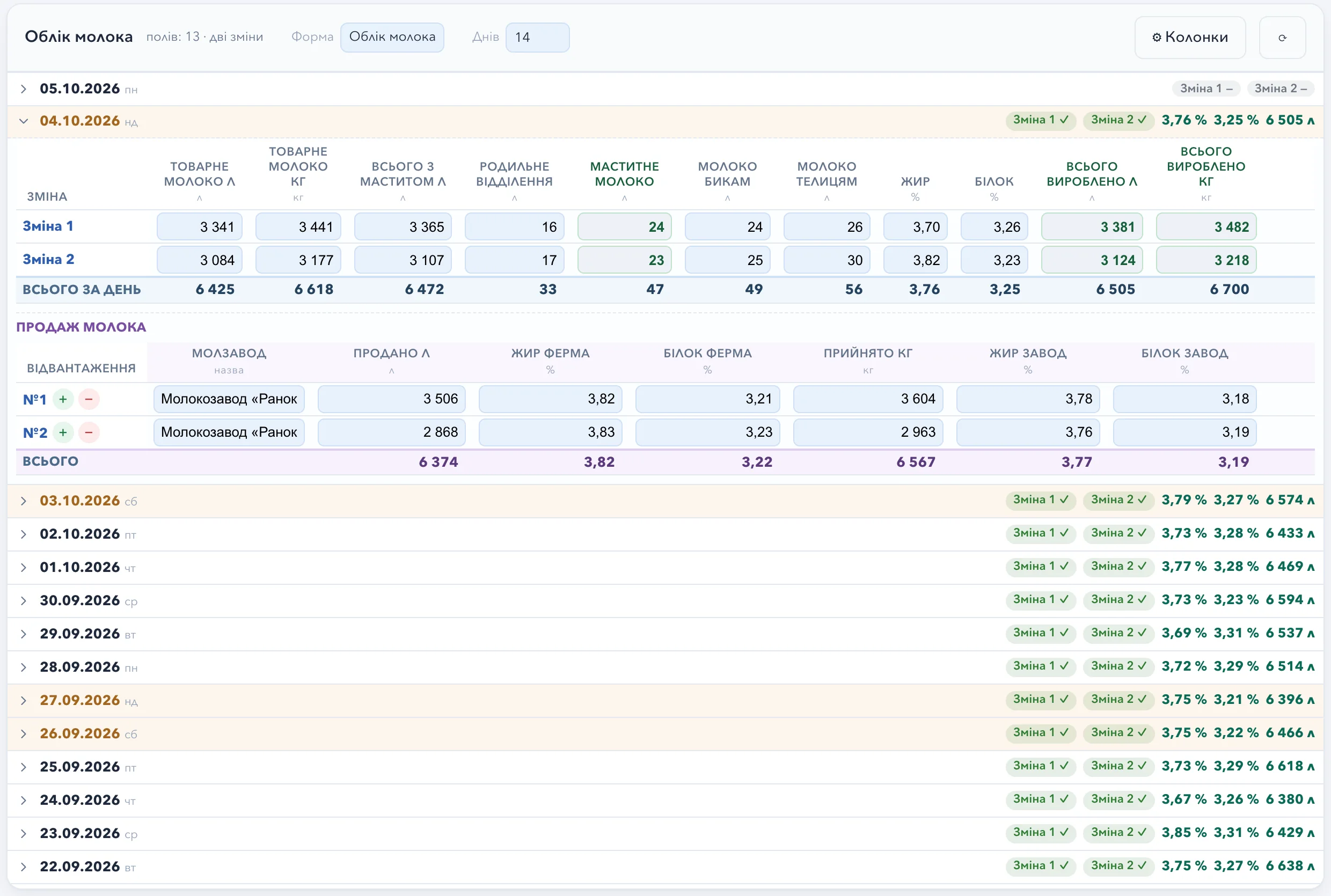Screen dimensions: 1331x896
Task: Select Зміна 1 маститне молоко cell 24
Action: 625,227
